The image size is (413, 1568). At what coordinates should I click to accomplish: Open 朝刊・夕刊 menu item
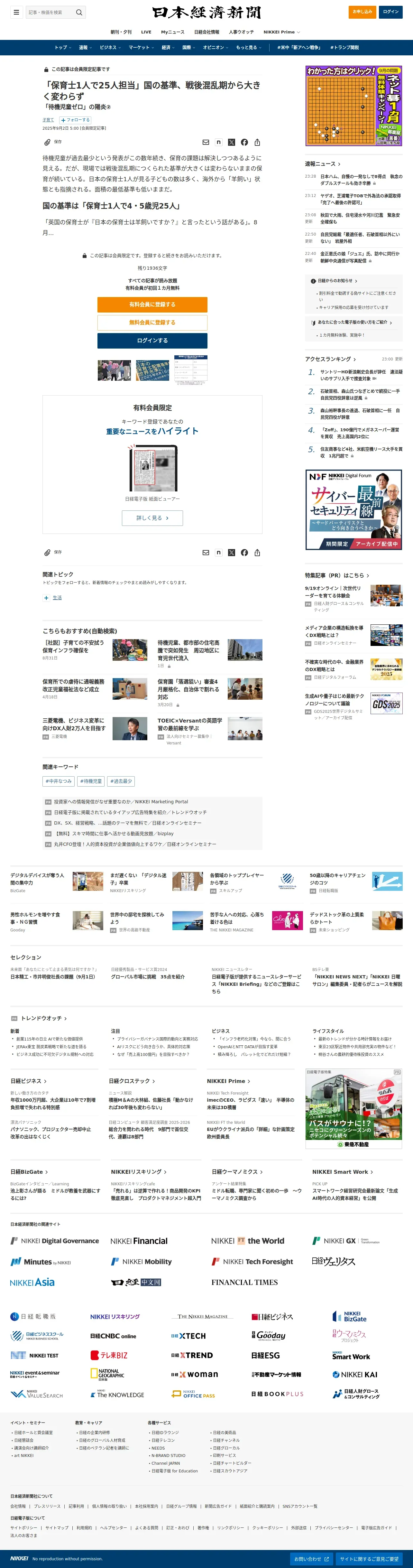(120, 32)
